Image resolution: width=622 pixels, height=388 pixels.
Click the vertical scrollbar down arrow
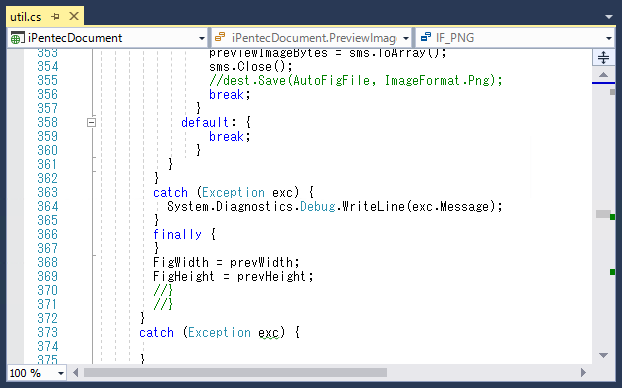603,355
